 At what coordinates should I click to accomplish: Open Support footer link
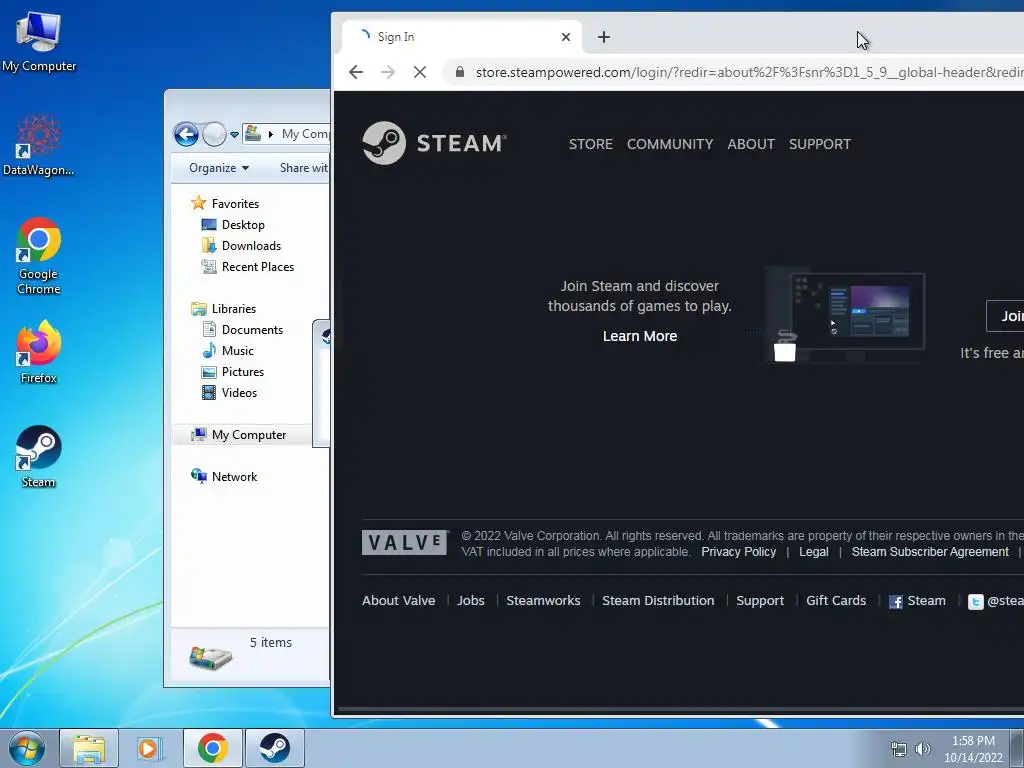tap(760, 601)
